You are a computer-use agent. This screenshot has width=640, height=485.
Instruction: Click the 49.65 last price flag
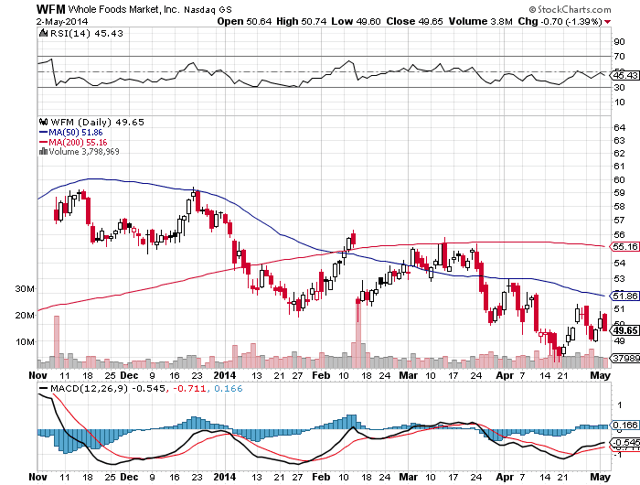(624, 330)
